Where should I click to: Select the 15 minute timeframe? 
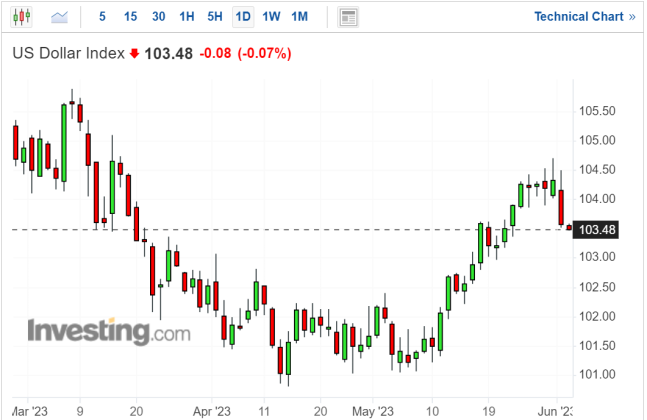(130, 17)
